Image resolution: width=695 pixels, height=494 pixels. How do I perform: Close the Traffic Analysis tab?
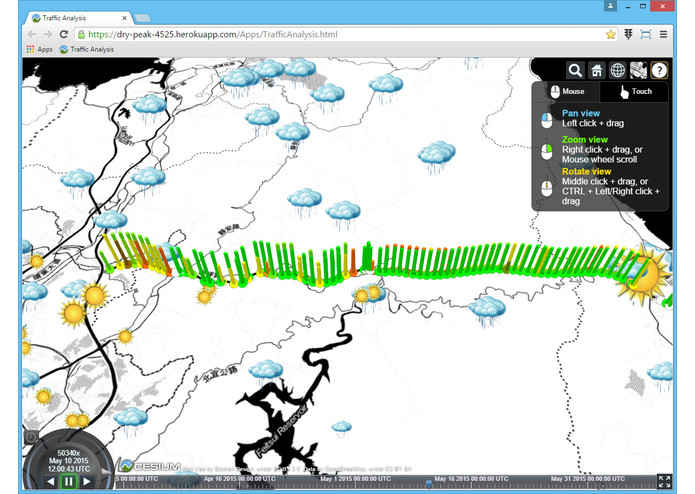click(125, 18)
